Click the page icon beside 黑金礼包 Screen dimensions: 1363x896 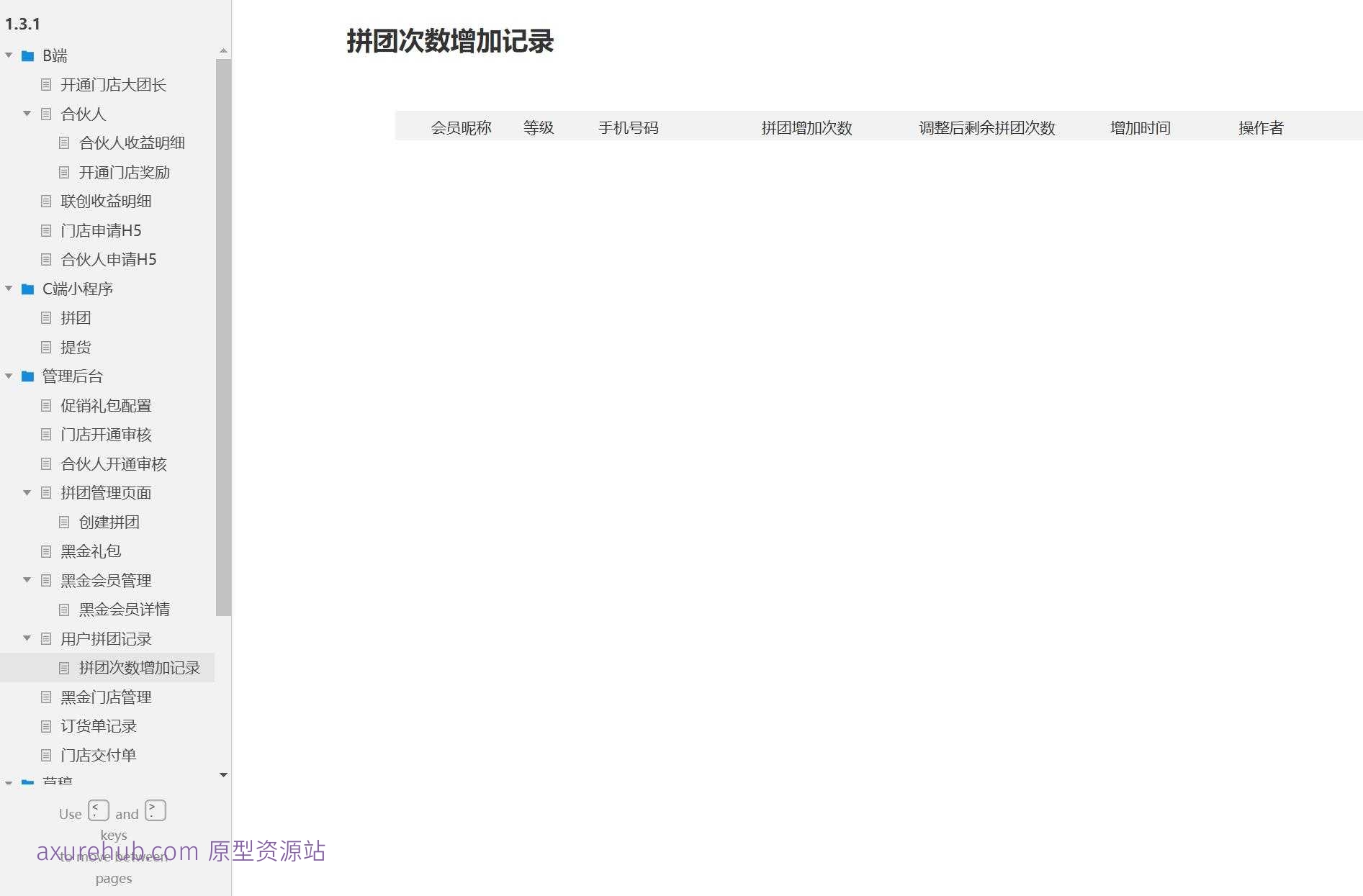click(x=46, y=551)
